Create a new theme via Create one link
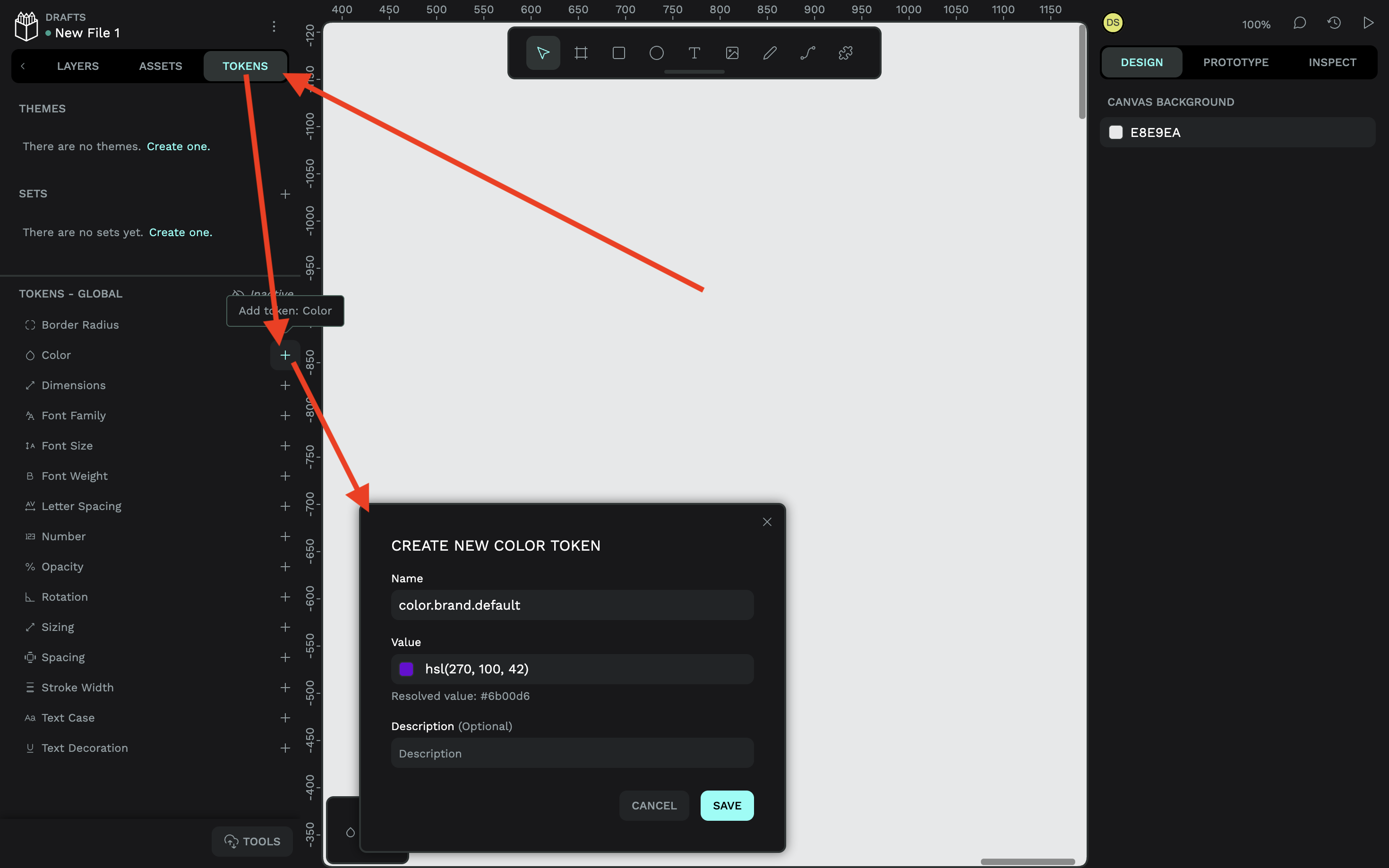This screenshot has width=1389, height=868. (x=178, y=146)
